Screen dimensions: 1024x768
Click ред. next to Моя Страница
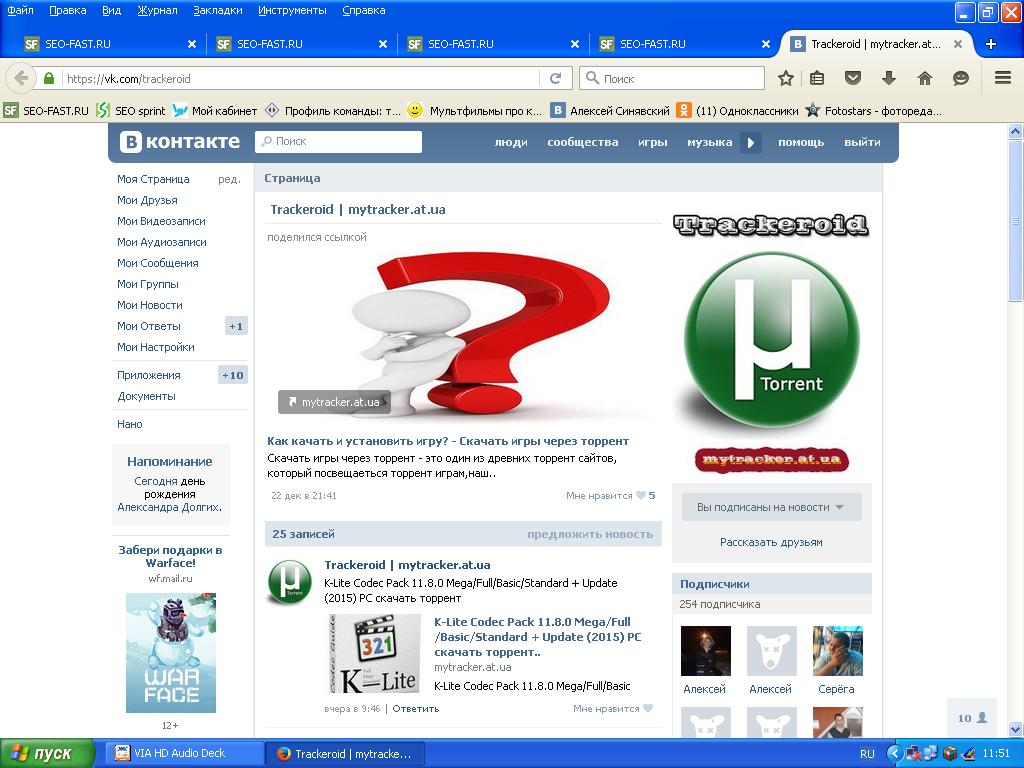coord(229,179)
